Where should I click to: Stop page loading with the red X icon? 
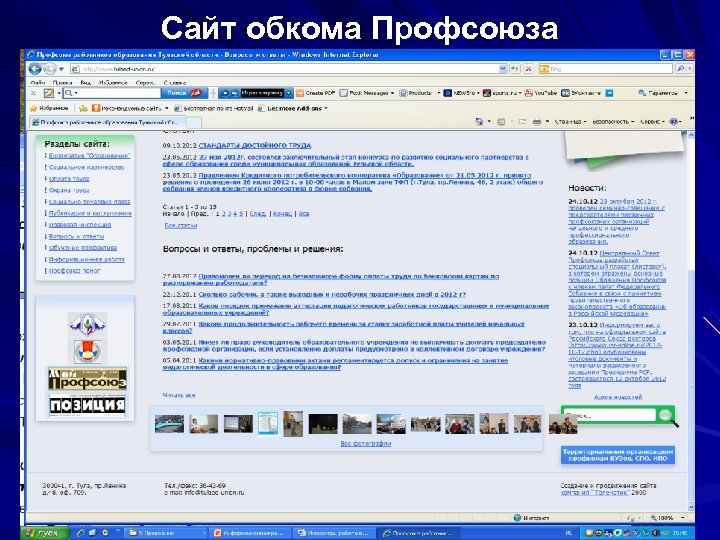coord(529,69)
